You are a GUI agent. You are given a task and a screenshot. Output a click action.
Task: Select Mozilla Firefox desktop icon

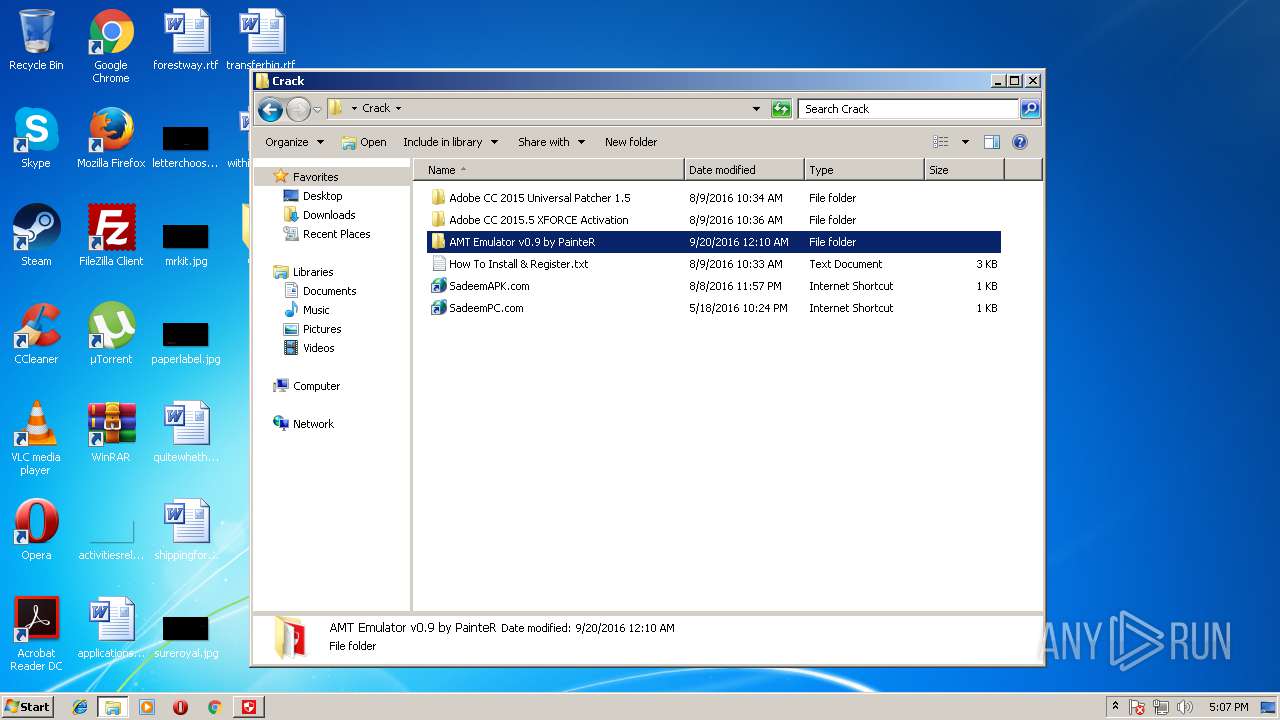111,138
